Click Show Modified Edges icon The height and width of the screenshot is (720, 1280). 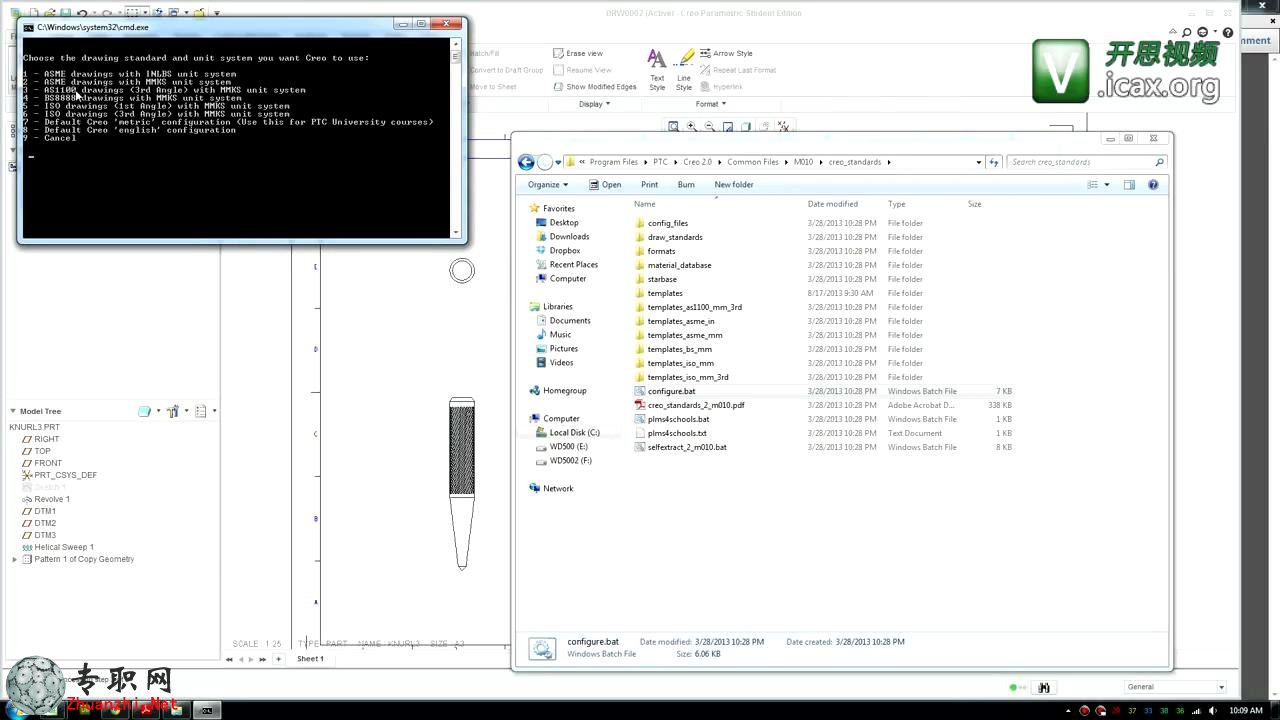click(559, 87)
